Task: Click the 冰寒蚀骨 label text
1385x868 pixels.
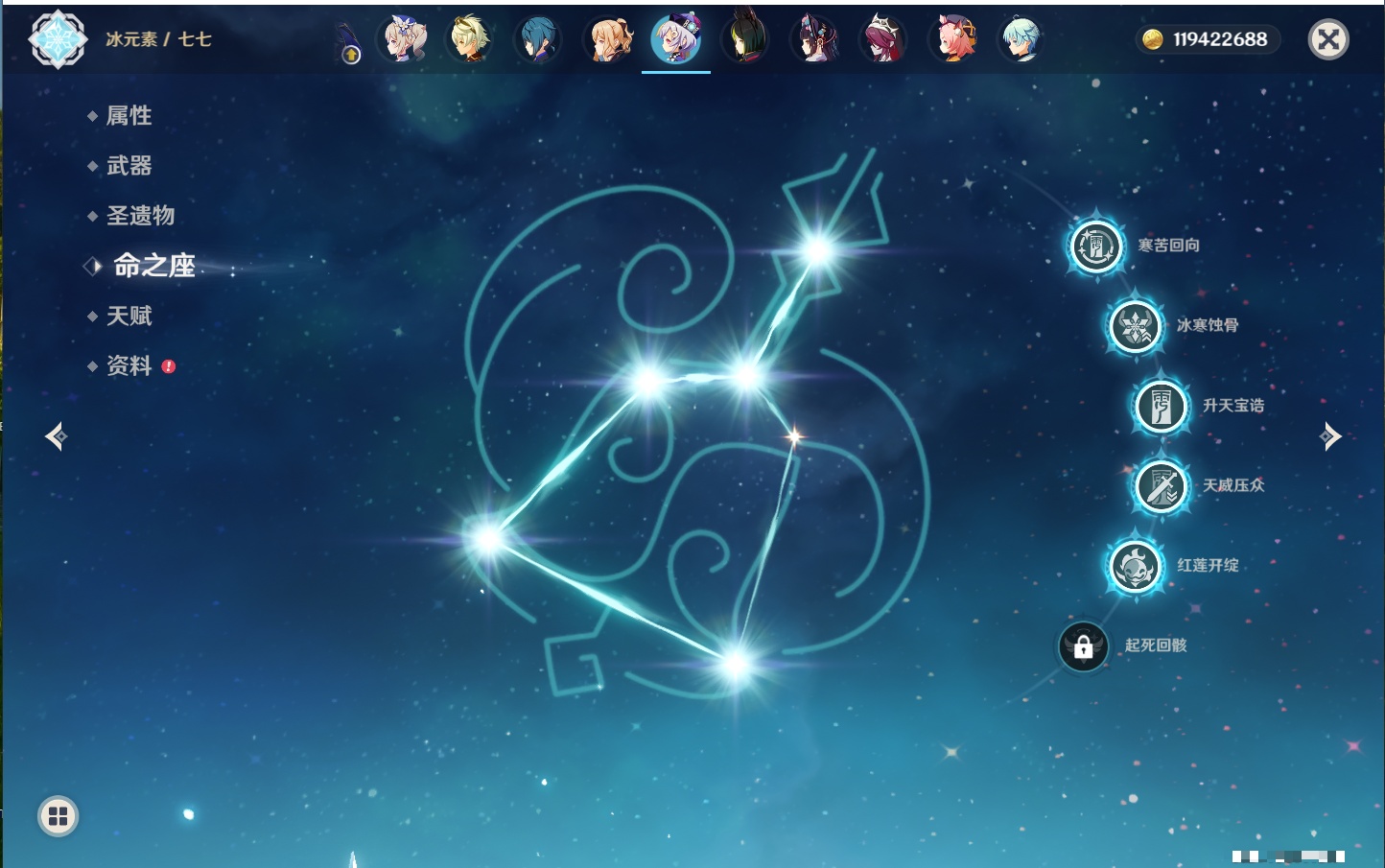Action: pyautogui.click(x=1208, y=325)
